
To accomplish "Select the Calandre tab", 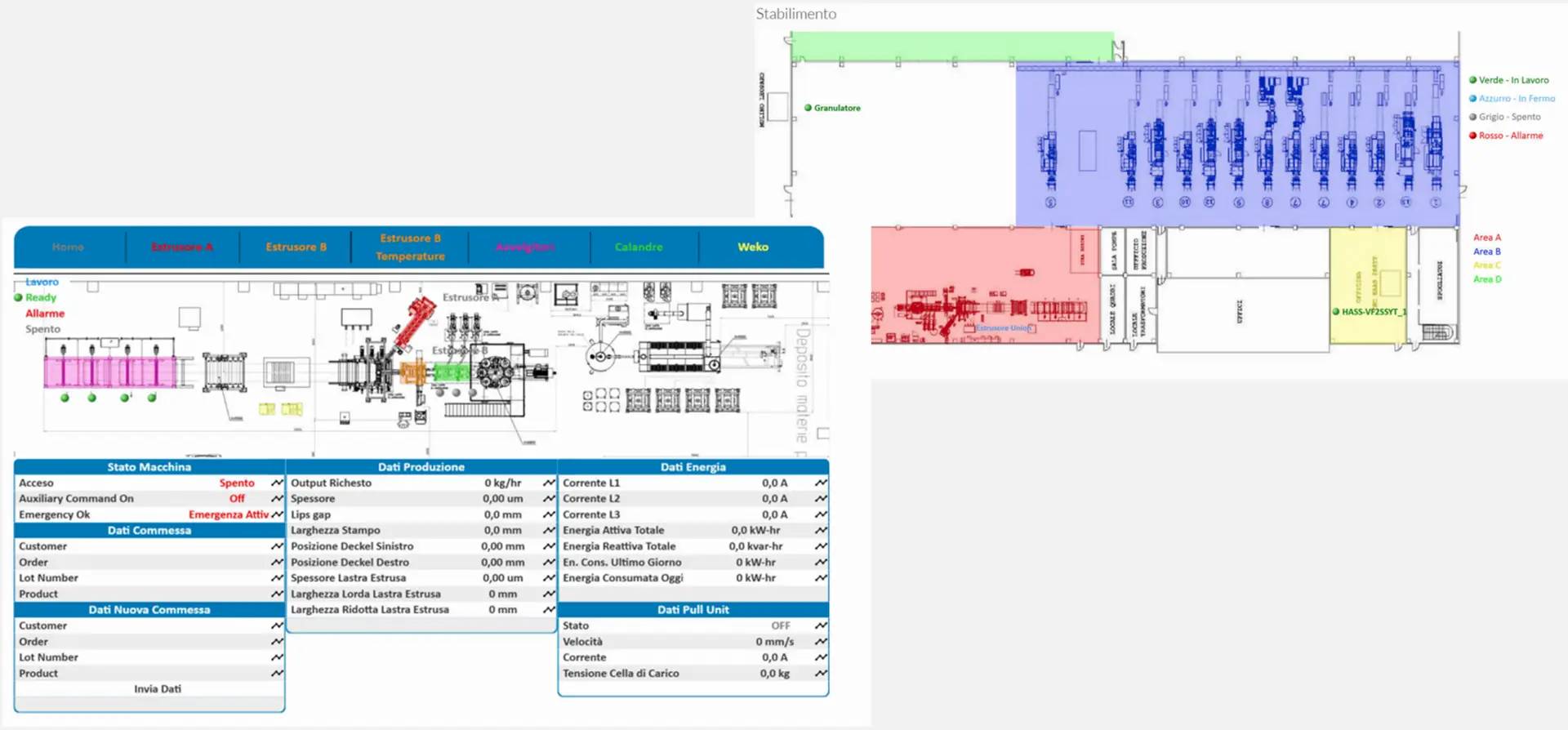I will click(x=639, y=247).
